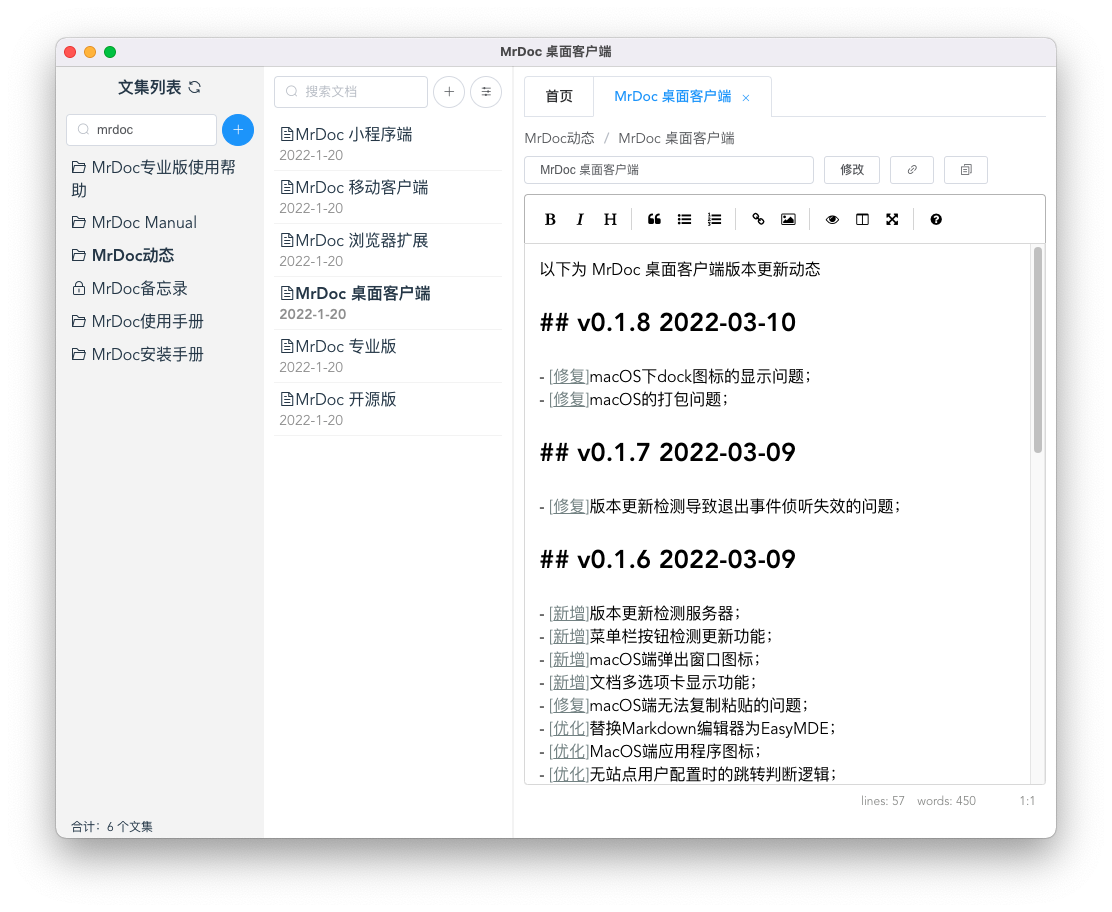
Task: Click the folder icon beside MrDoc Manual
Action: coord(79,223)
